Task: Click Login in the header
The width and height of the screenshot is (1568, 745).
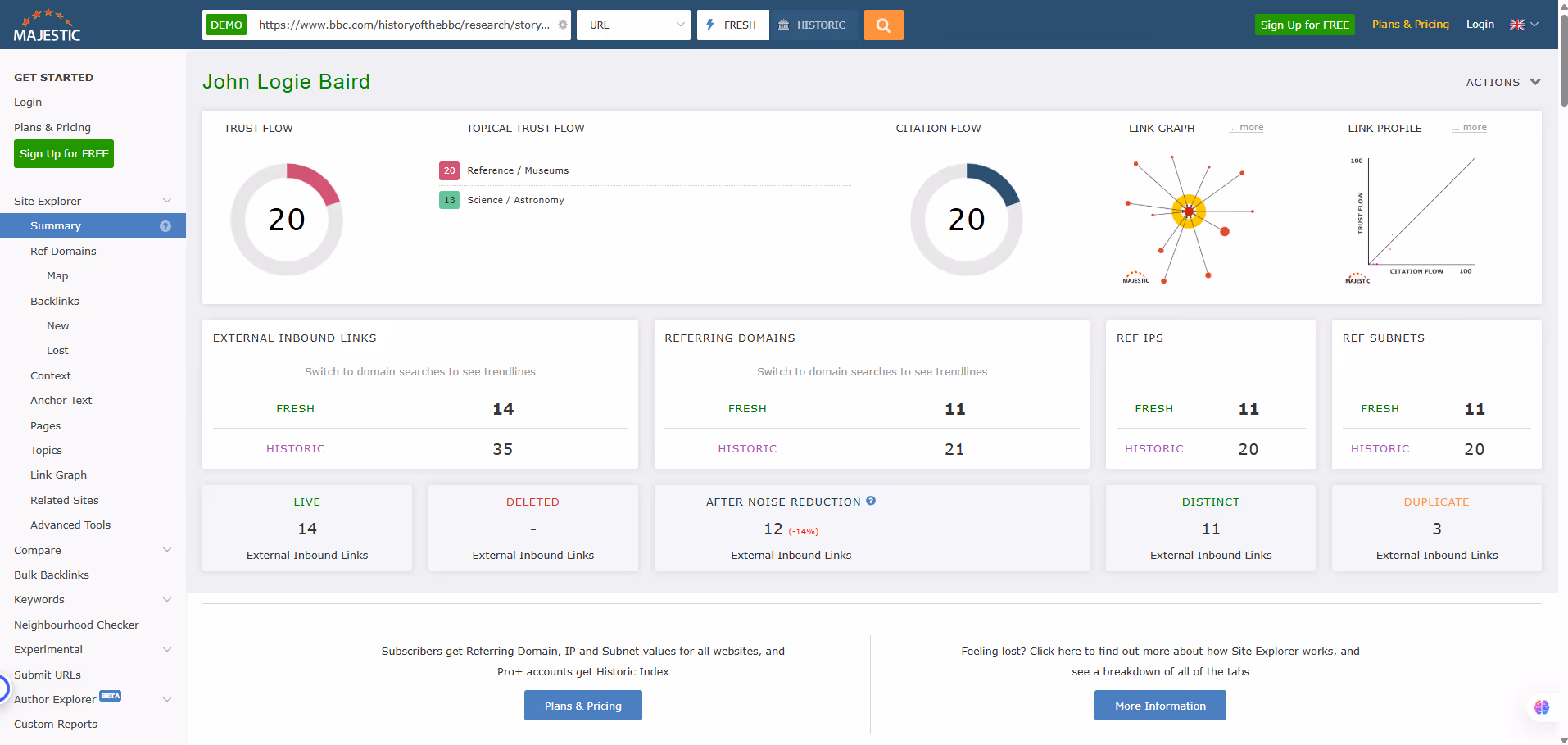Action: 1480,25
